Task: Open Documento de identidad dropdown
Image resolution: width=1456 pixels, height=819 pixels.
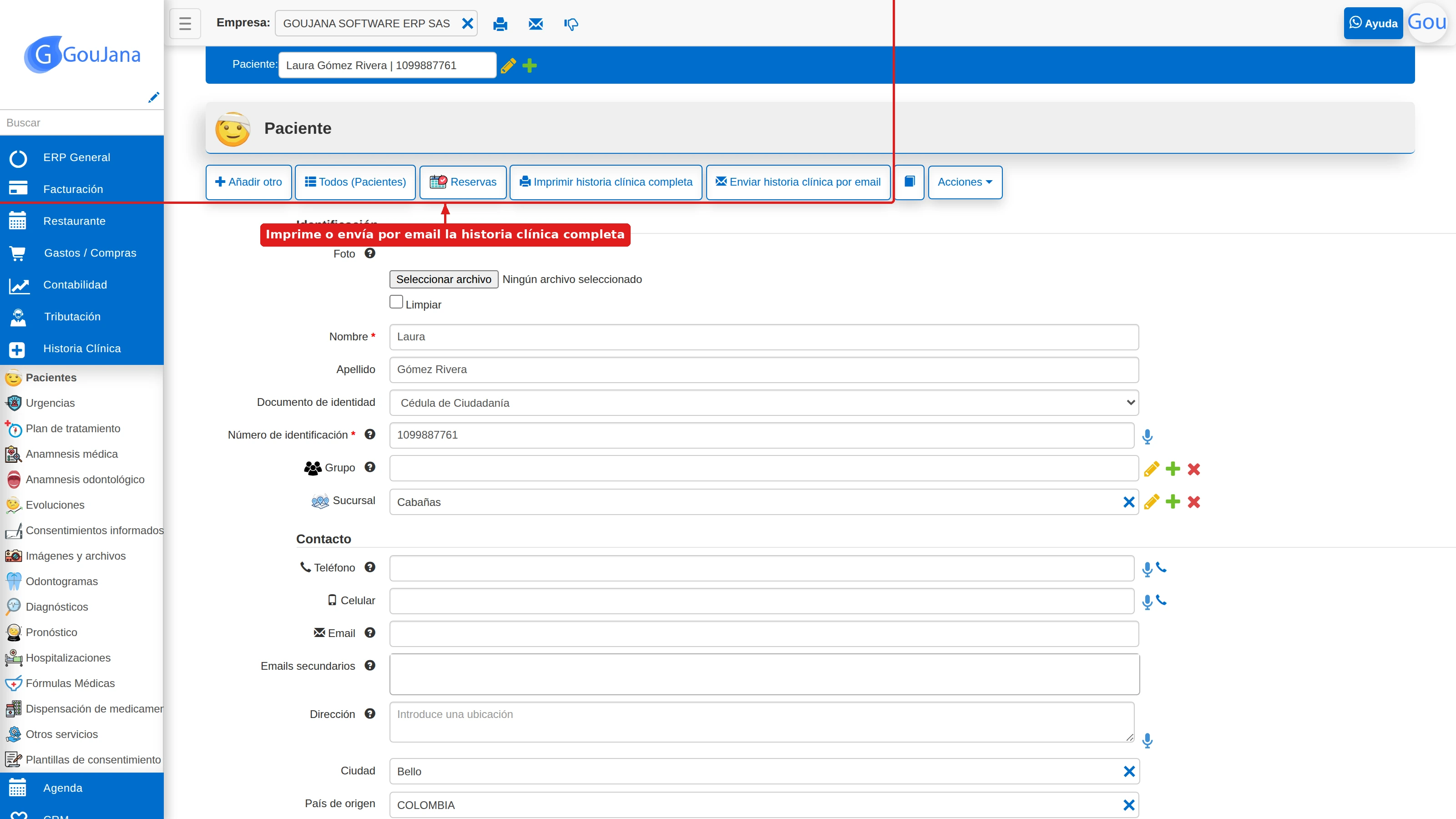Action: (x=764, y=403)
